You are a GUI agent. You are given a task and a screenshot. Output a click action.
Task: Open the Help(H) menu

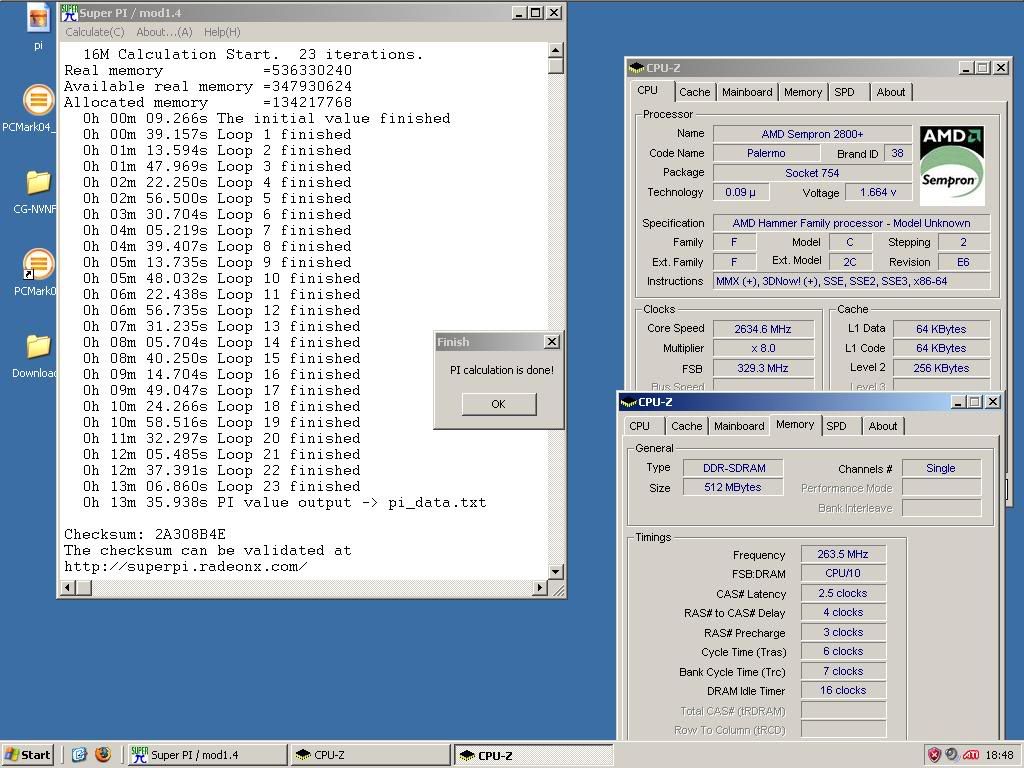coord(222,32)
